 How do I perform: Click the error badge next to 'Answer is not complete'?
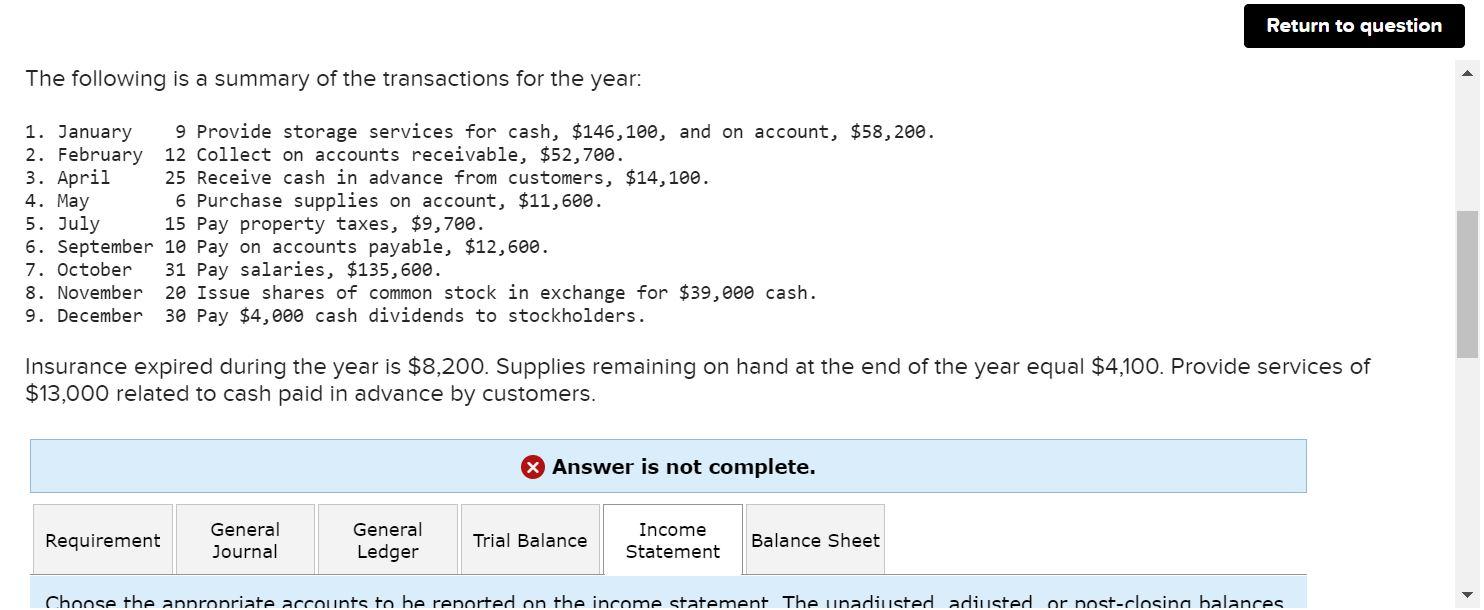pos(531,466)
